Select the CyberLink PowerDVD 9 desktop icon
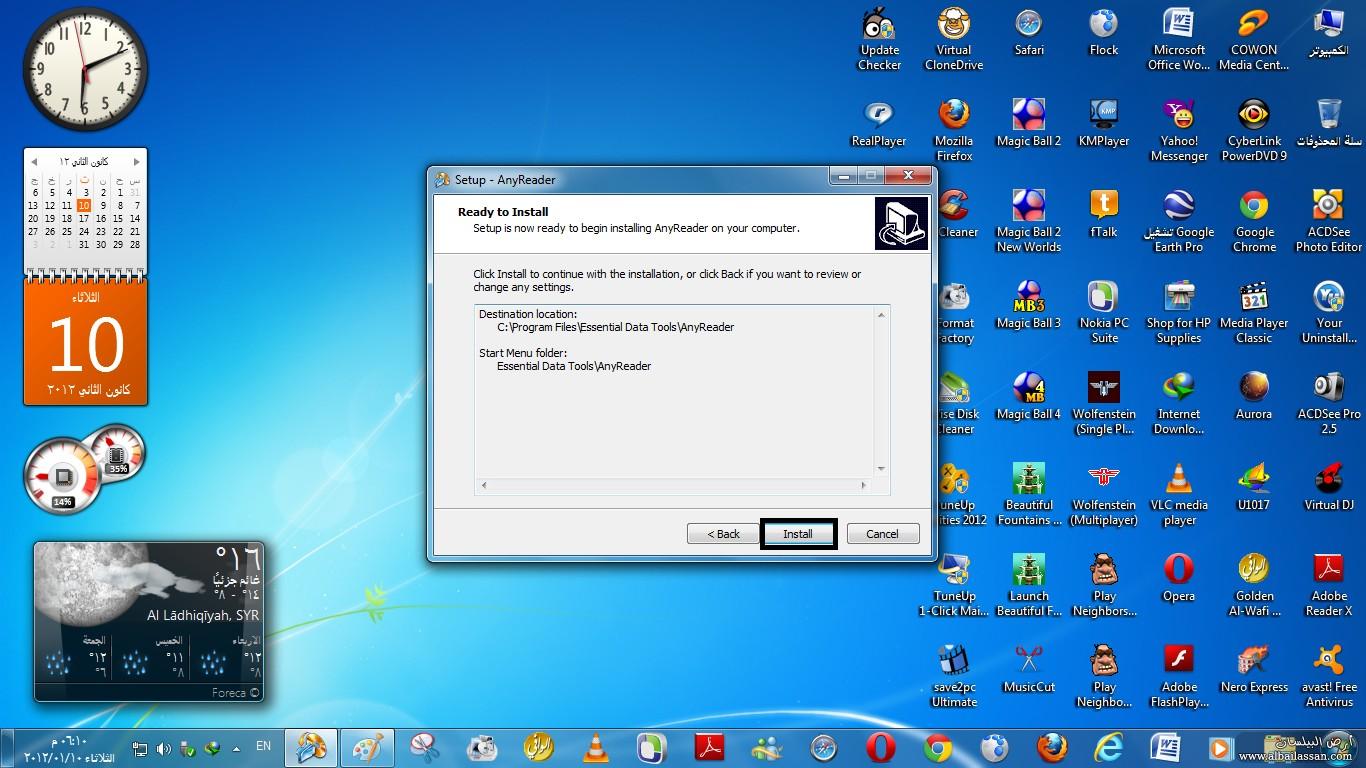Image resolution: width=1366 pixels, height=768 pixels. coord(1254,131)
